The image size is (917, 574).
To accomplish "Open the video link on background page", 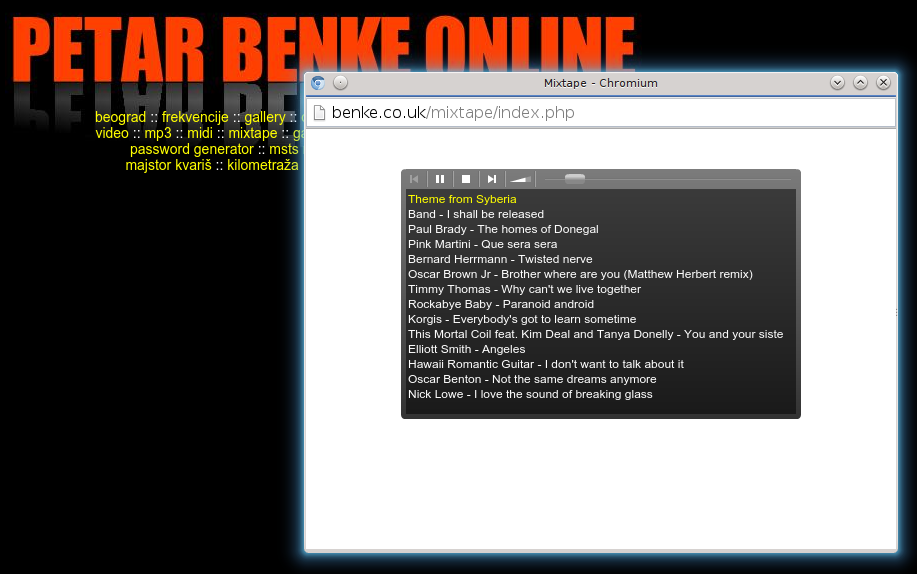I will coord(112,133).
